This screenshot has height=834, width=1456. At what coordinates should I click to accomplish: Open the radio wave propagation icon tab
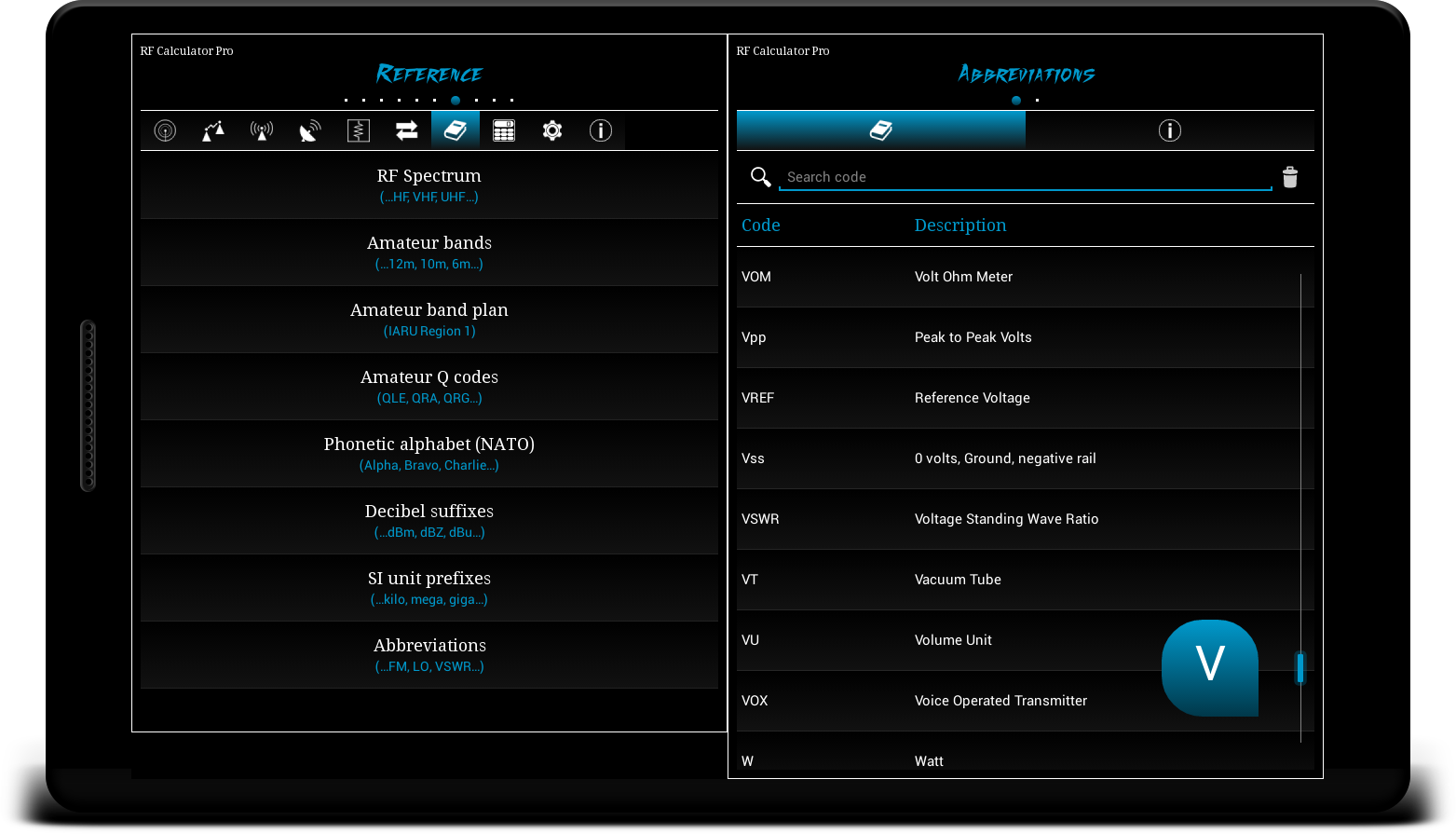pyautogui.click(x=165, y=130)
